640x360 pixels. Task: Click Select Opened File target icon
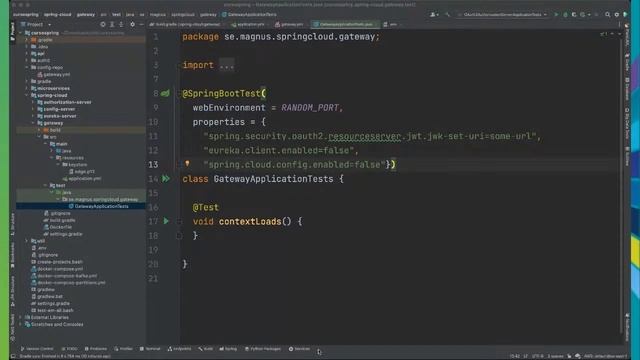[x=103, y=24]
